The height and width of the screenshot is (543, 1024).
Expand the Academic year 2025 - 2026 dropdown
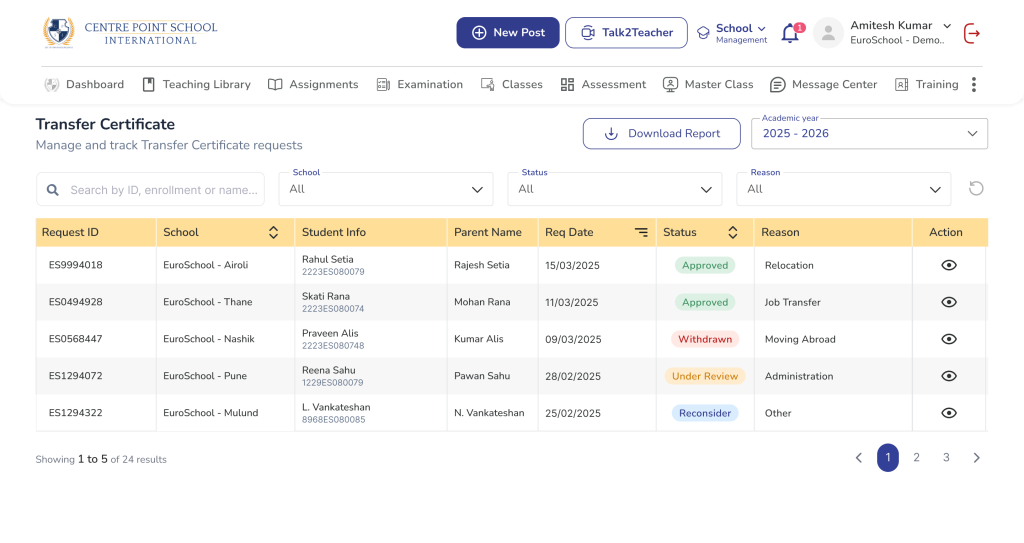869,134
